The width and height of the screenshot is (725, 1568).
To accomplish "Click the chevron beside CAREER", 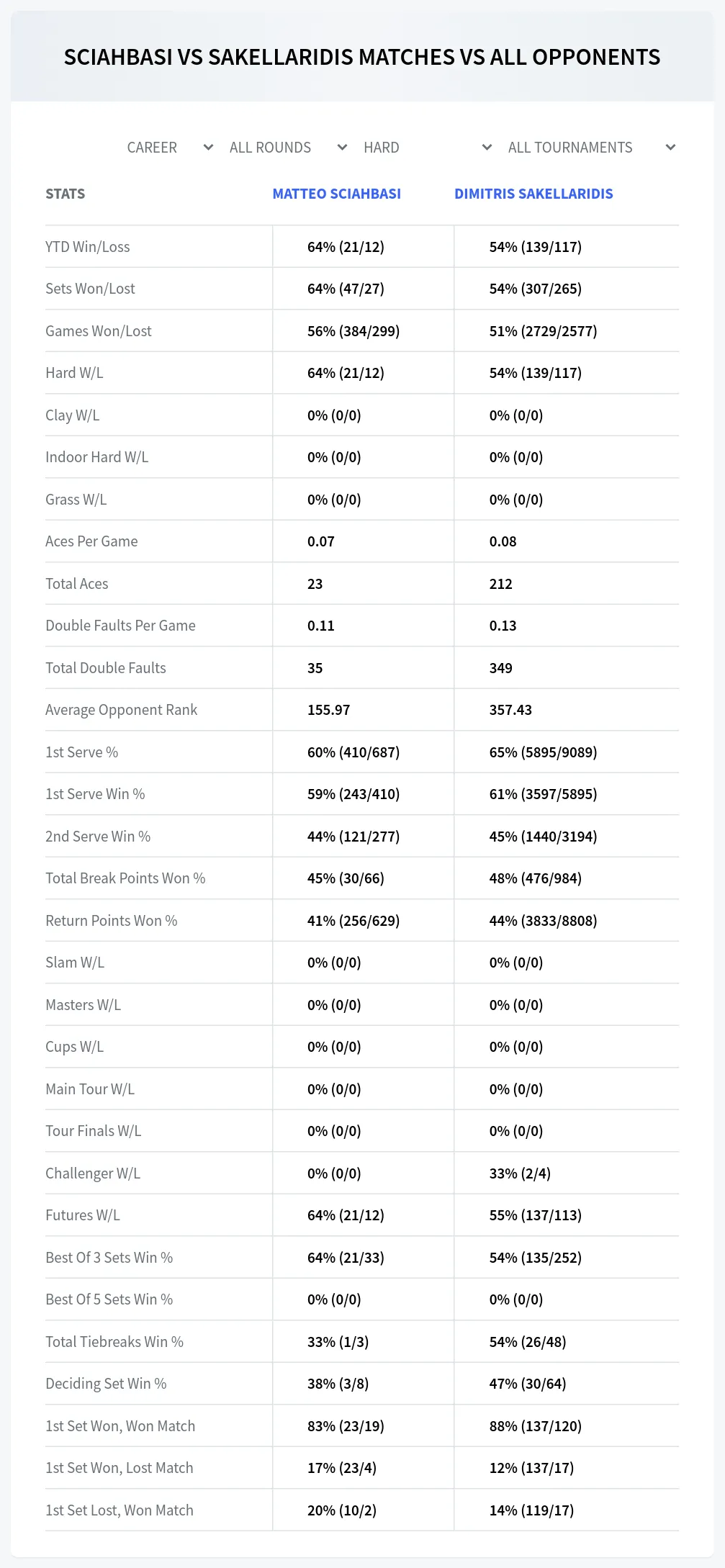I will (208, 148).
